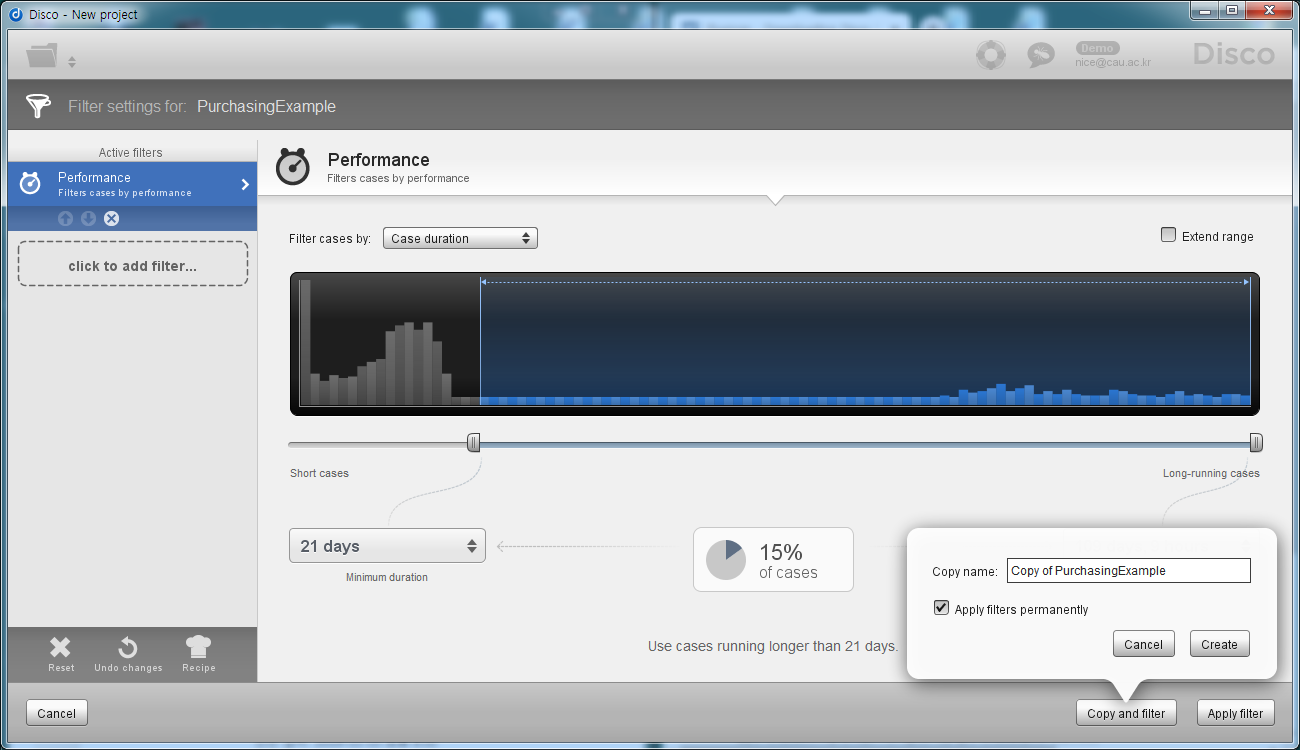
Task: Select the Performance filter in Active filters
Action: tap(132, 184)
